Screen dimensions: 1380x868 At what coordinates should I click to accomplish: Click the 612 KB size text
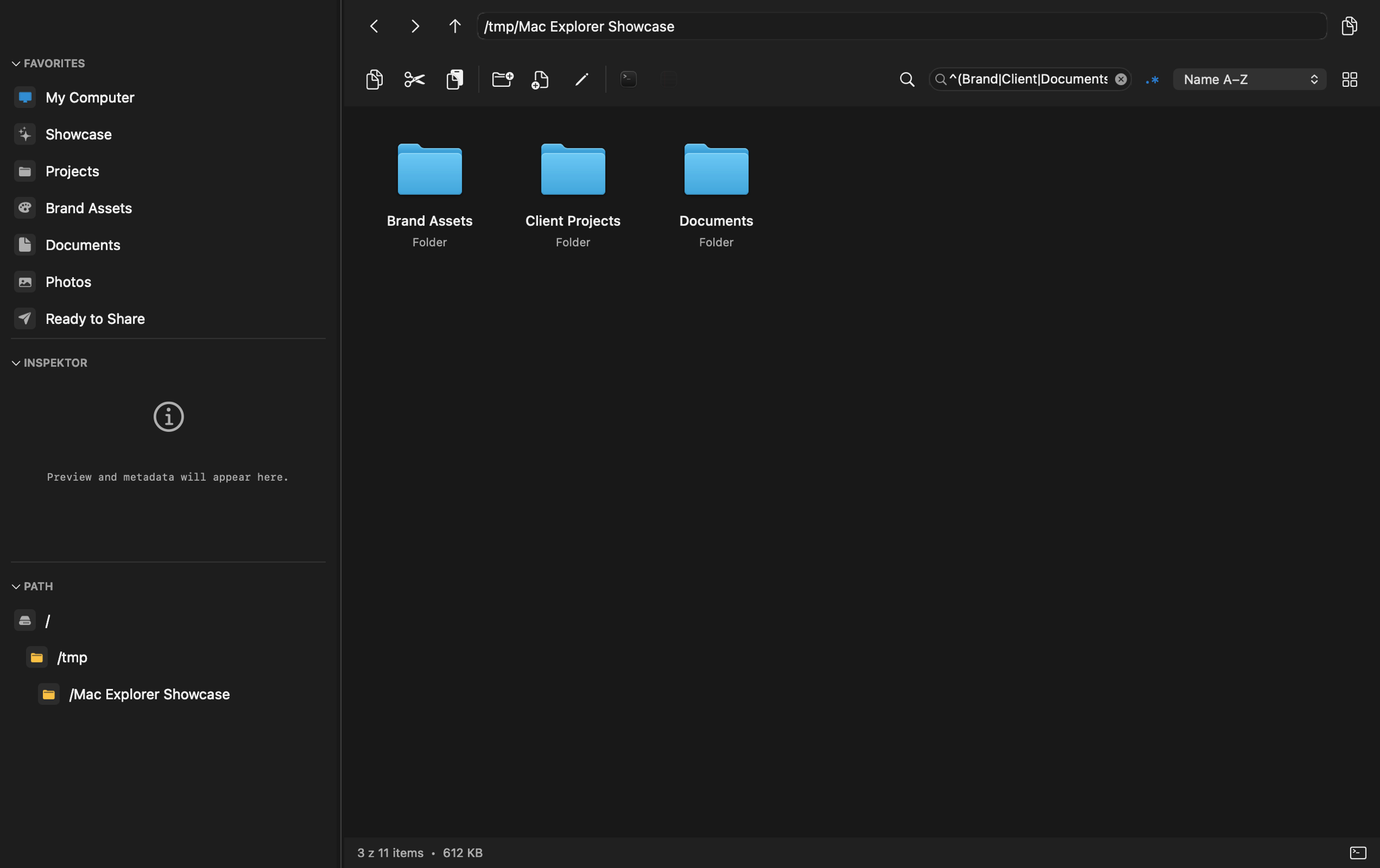coord(462,853)
